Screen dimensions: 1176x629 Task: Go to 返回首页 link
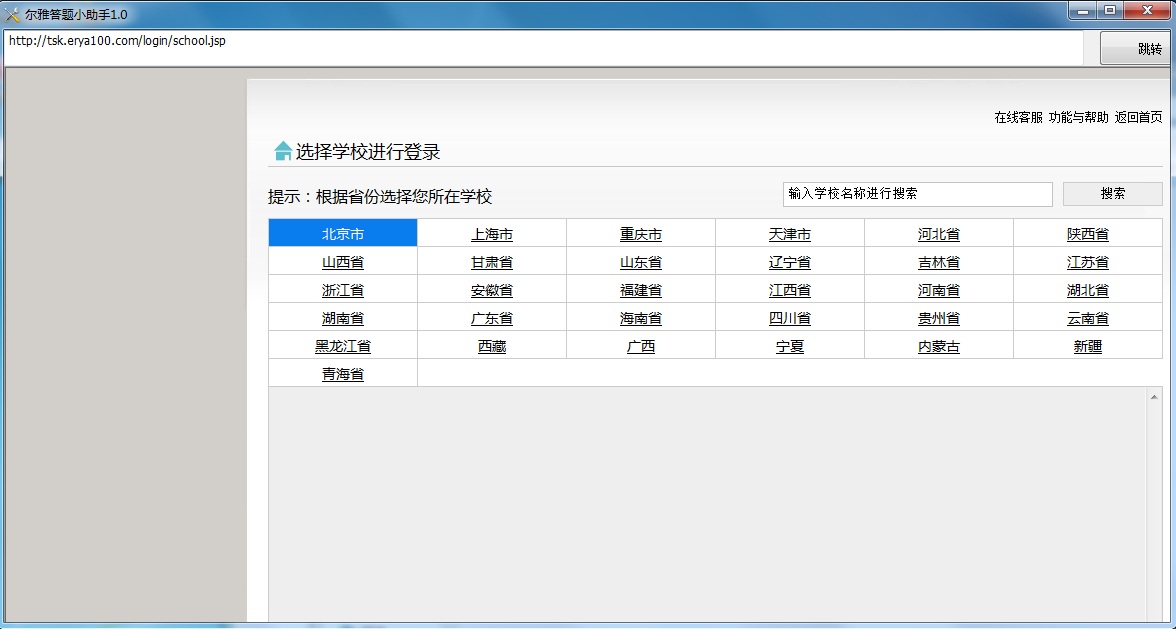(1138, 118)
